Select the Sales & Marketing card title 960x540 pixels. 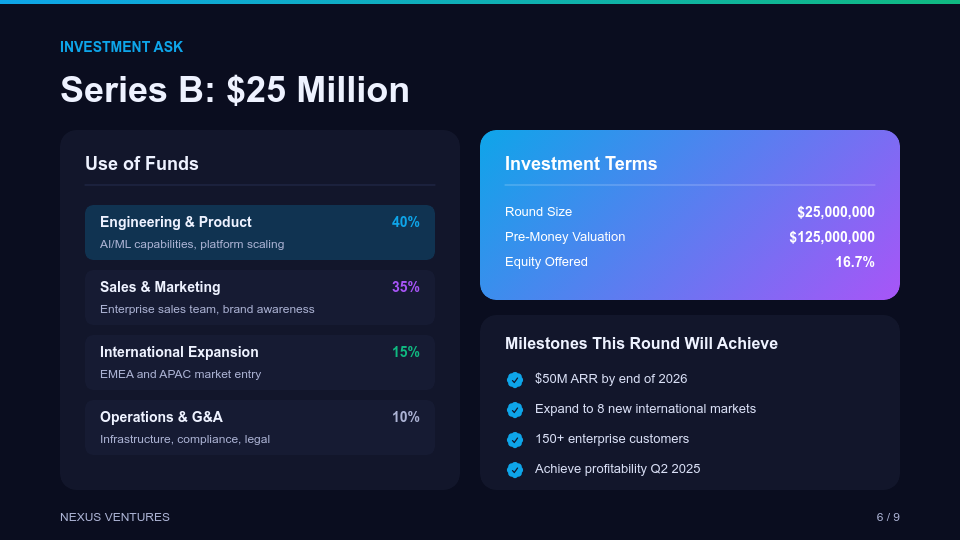tap(160, 287)
